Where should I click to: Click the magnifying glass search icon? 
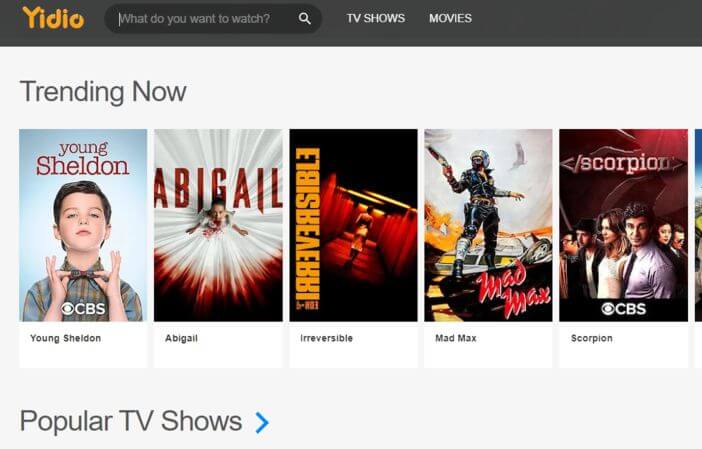point(304,18)
